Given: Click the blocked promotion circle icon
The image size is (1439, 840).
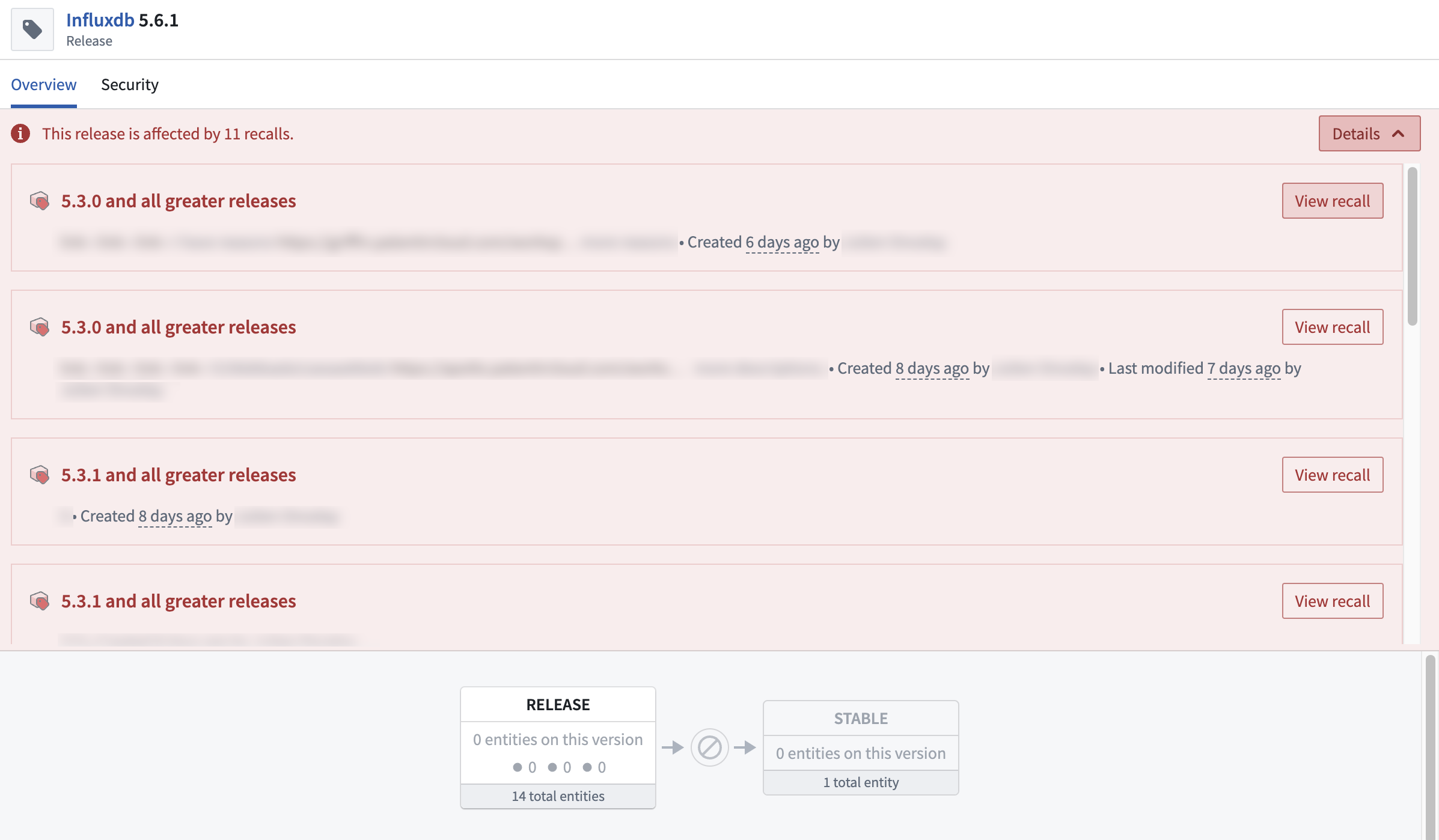Looking at the screenshot, I should [709, 747].
